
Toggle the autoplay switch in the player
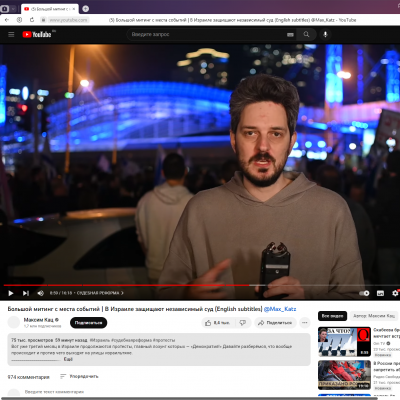pos(364,293)
